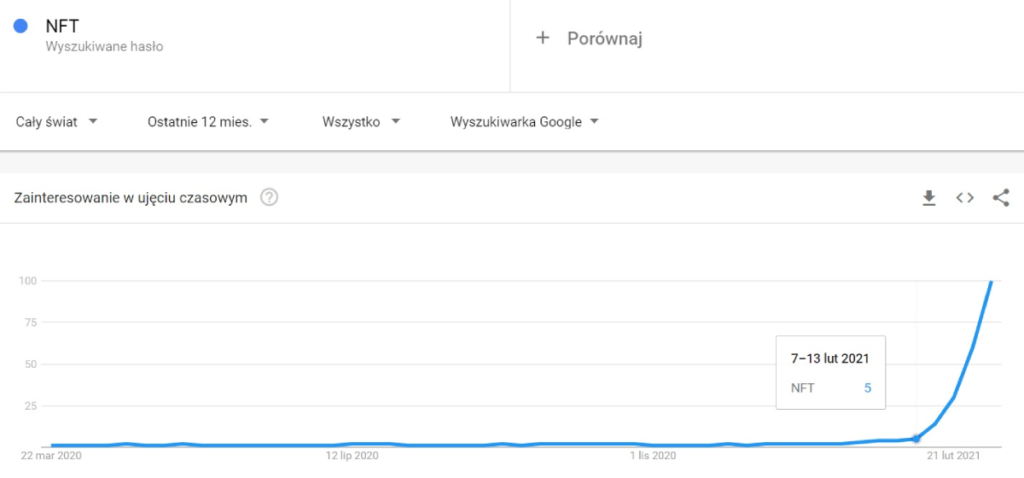Click the 1 lis 2020 axis label
This screenshot has height=478, width=1024.
653,456
